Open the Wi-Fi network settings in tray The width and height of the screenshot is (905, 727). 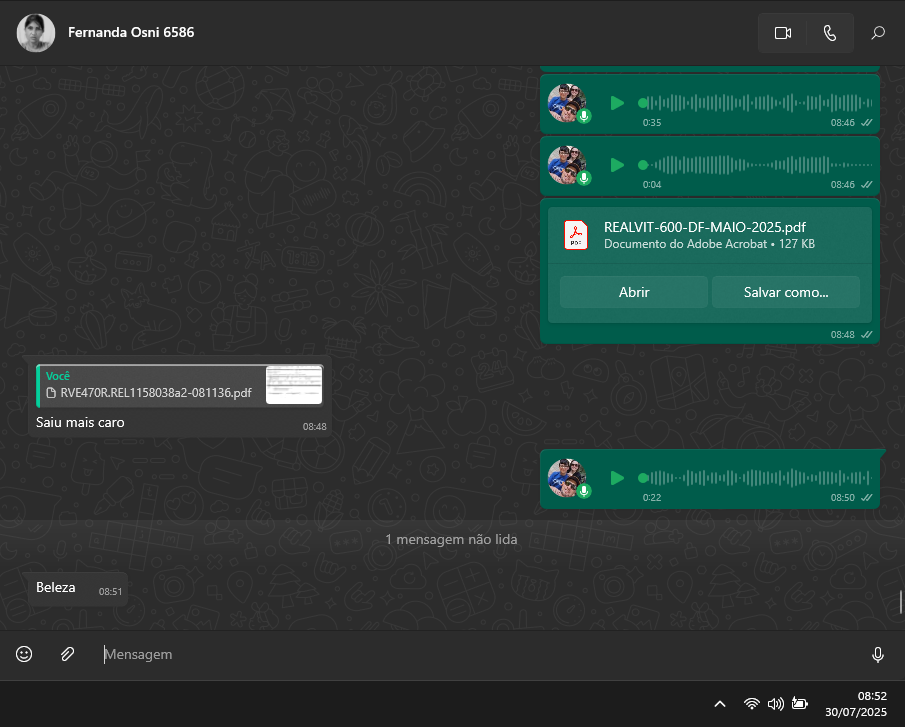(751, 703)
